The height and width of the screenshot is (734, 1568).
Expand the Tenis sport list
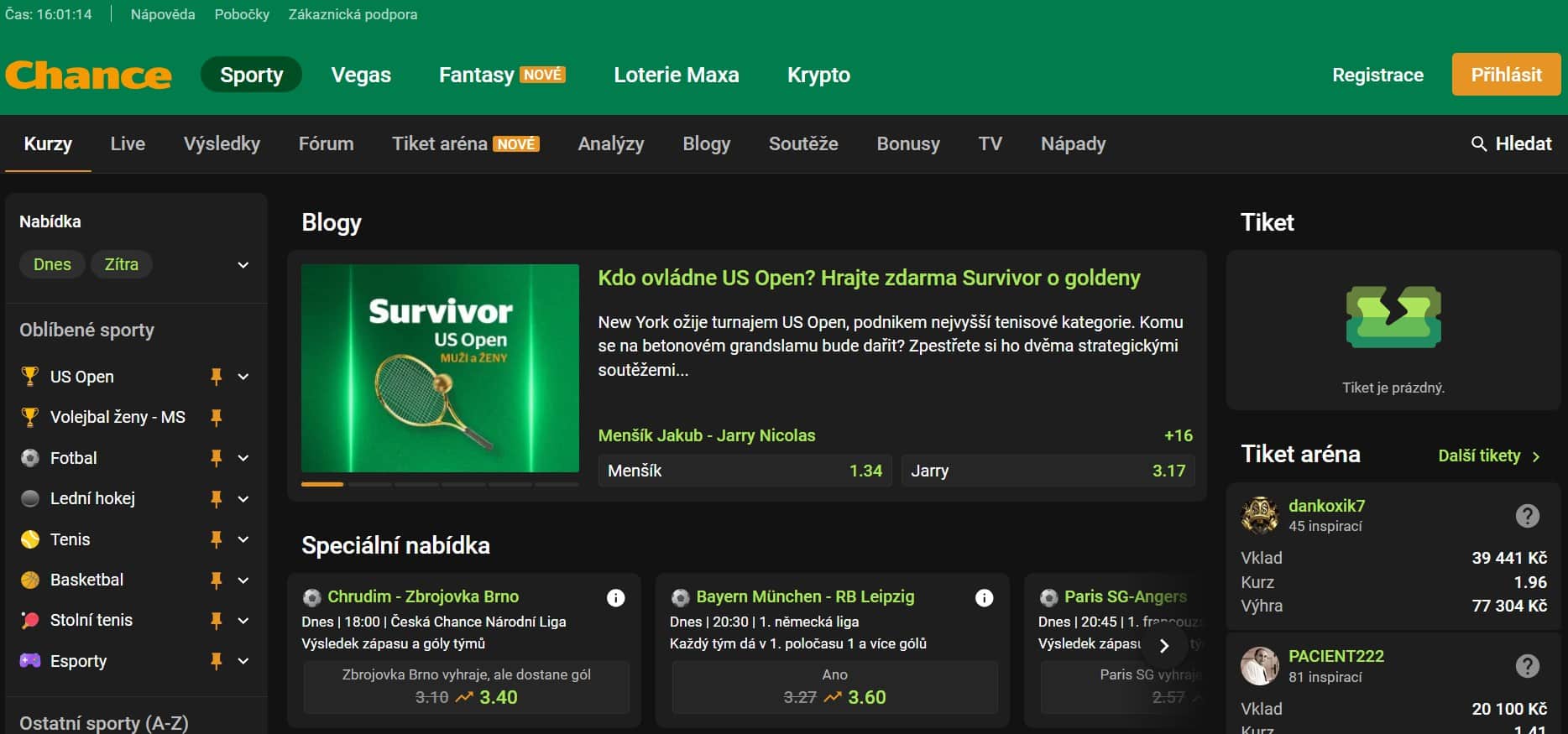click(x=243, y=539)
